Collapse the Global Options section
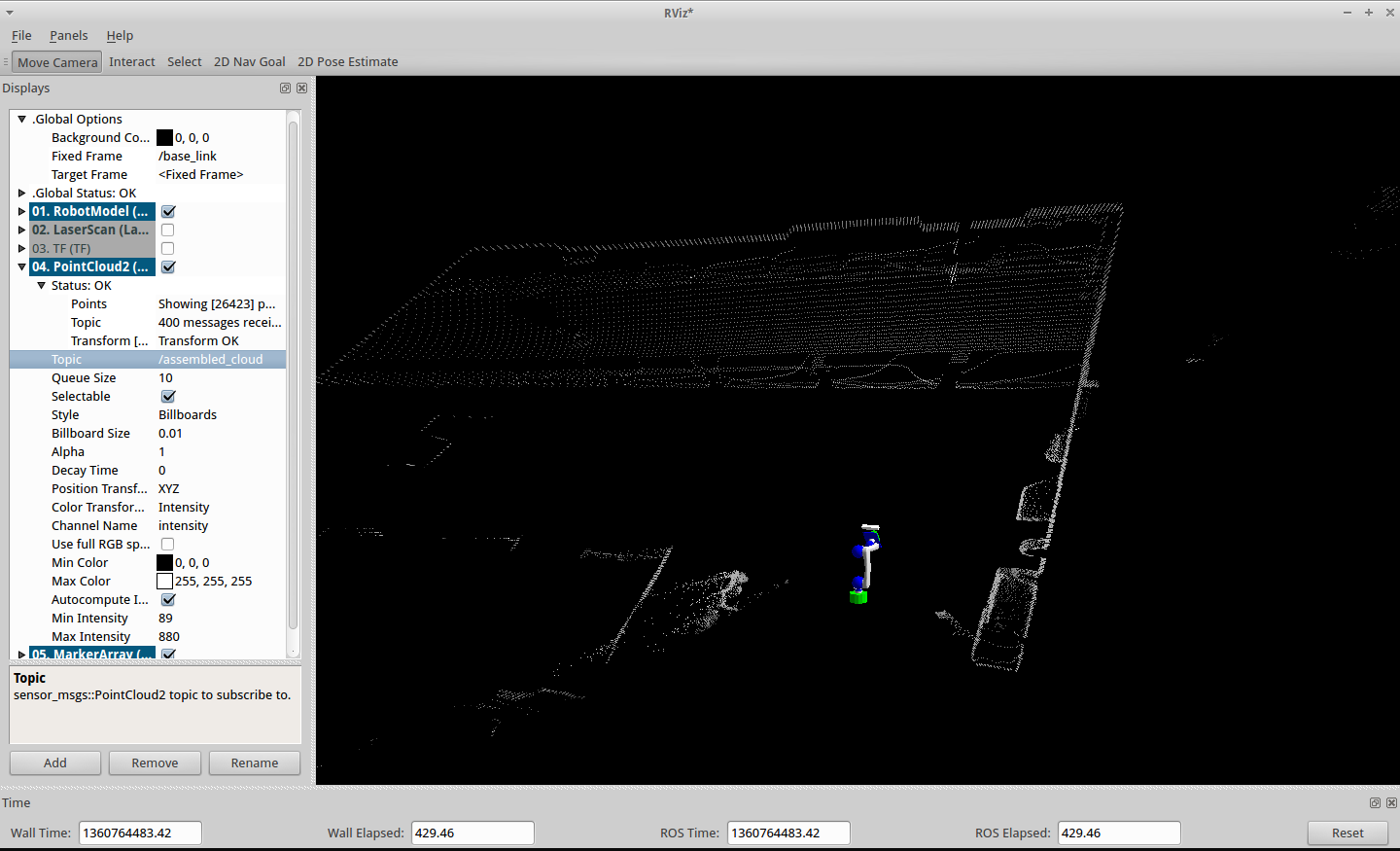Image resolution: width=1400 pixels, height=851 pixels. [x=21, y=119]
